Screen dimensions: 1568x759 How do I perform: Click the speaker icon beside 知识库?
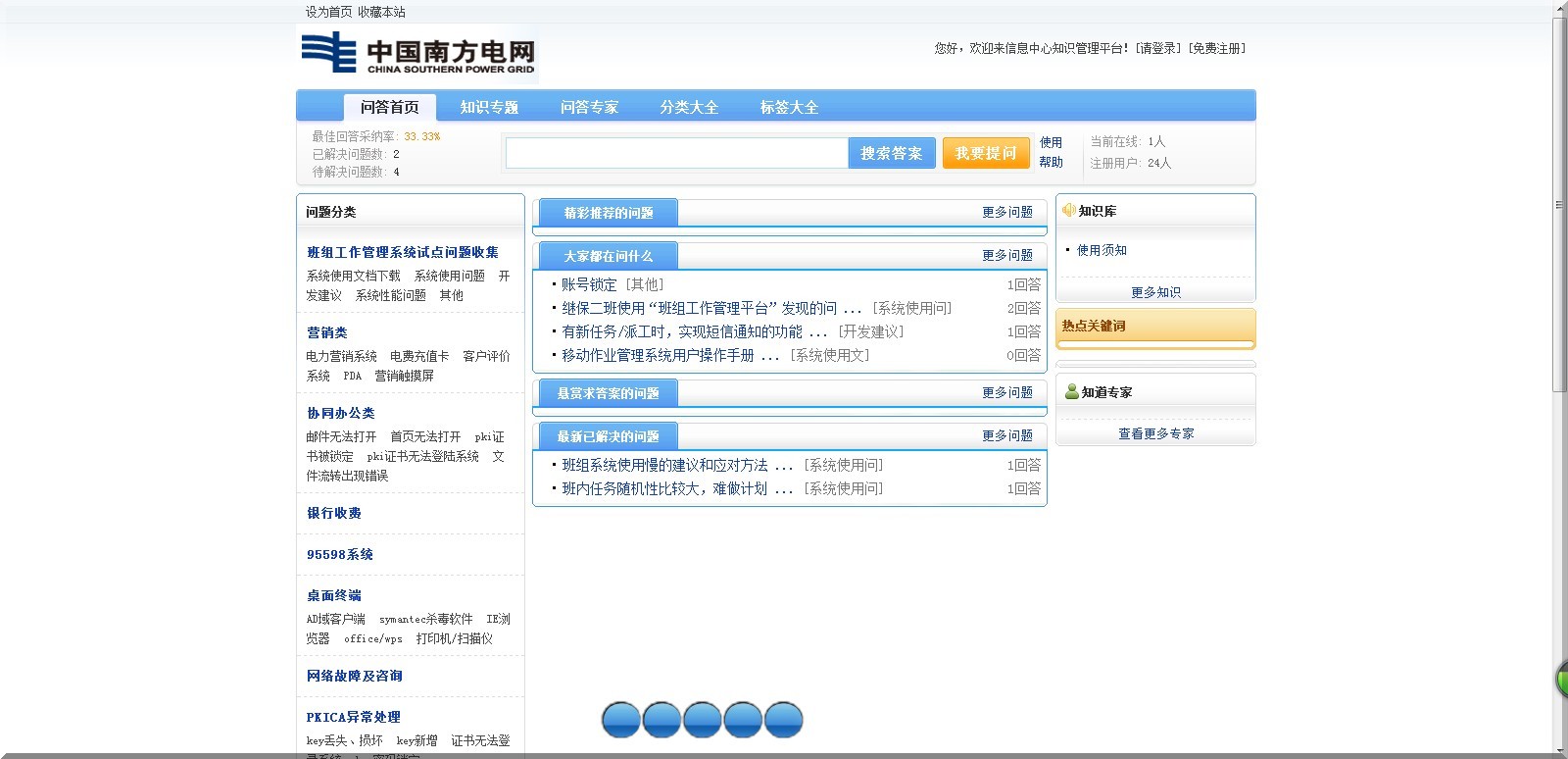click(1068, 211)
